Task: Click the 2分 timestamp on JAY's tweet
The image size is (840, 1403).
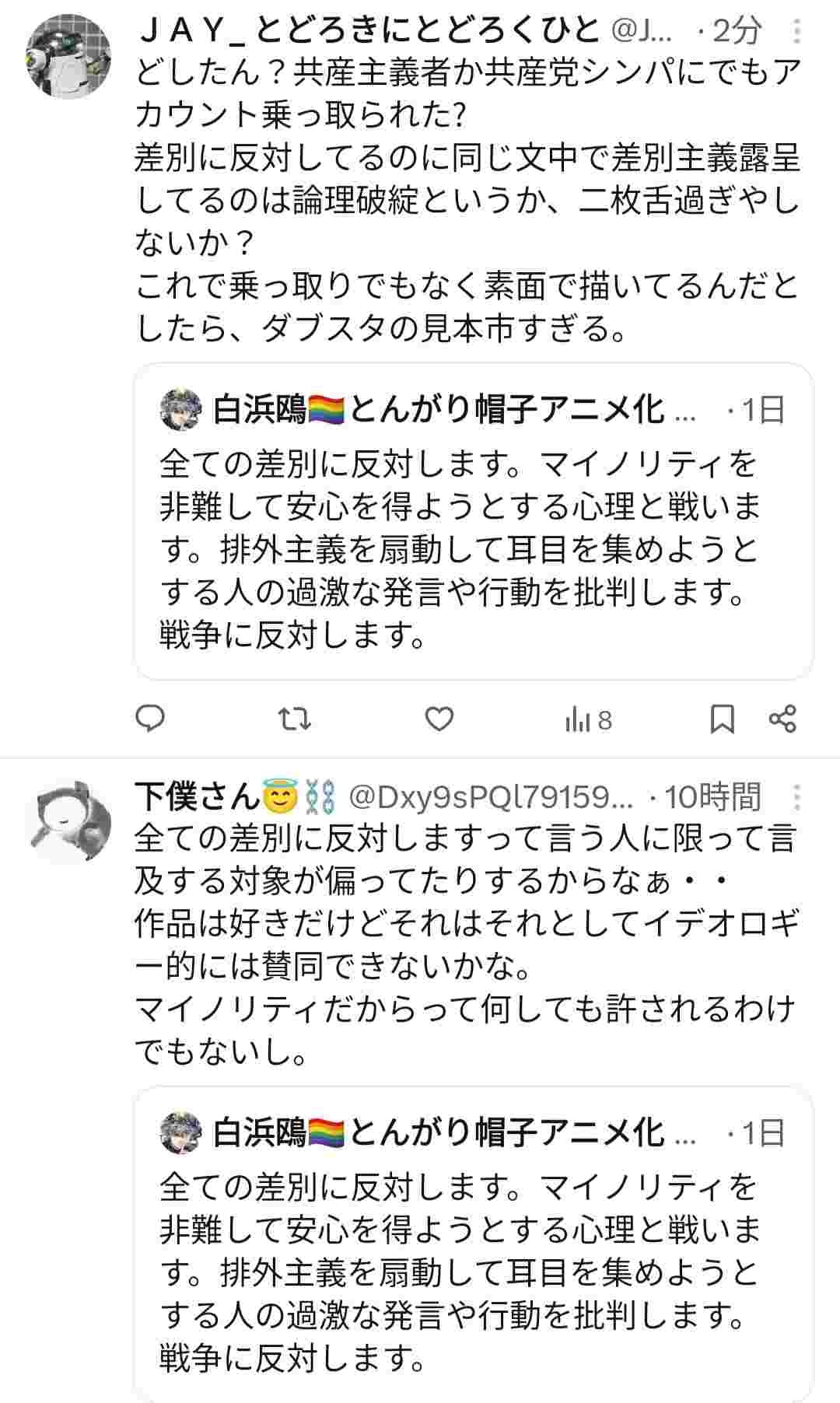Action: pos(737,31)
